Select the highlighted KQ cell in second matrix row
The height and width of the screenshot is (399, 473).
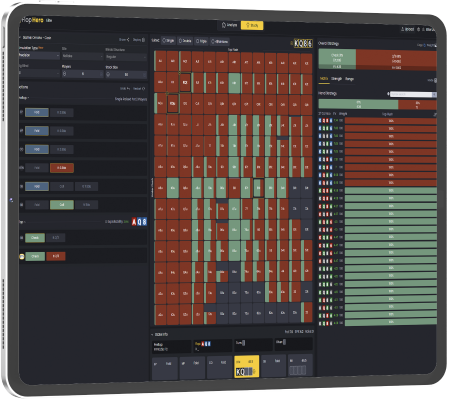pyautogui.click(x=185, y=82)
